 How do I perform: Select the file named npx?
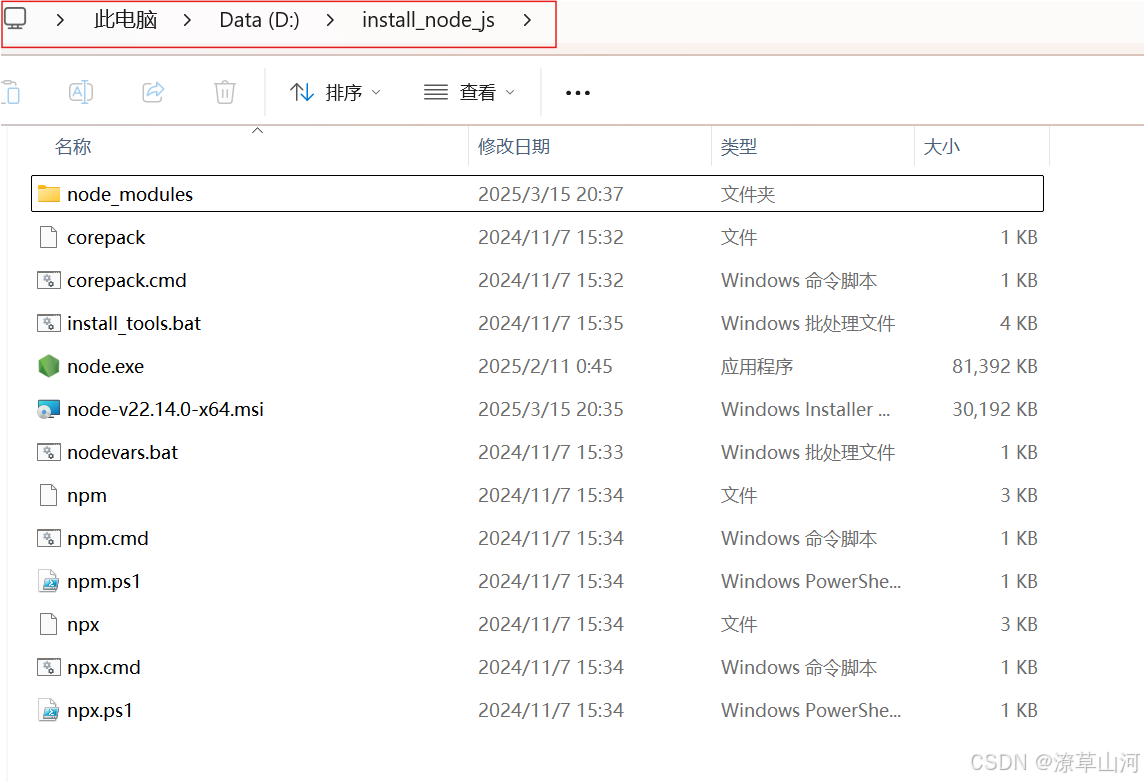click(83, 625)
